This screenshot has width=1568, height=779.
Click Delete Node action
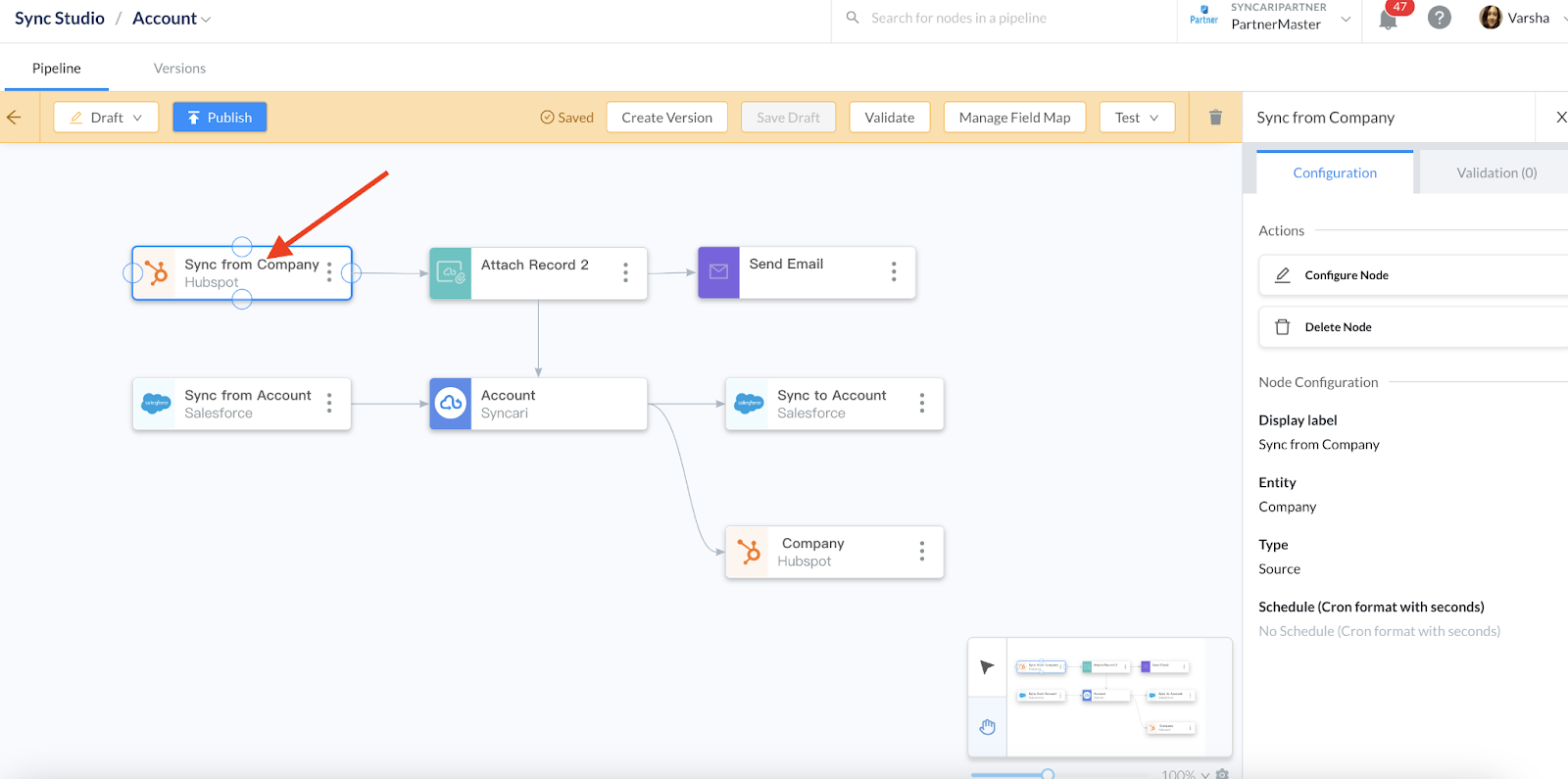coord(1413,327)
